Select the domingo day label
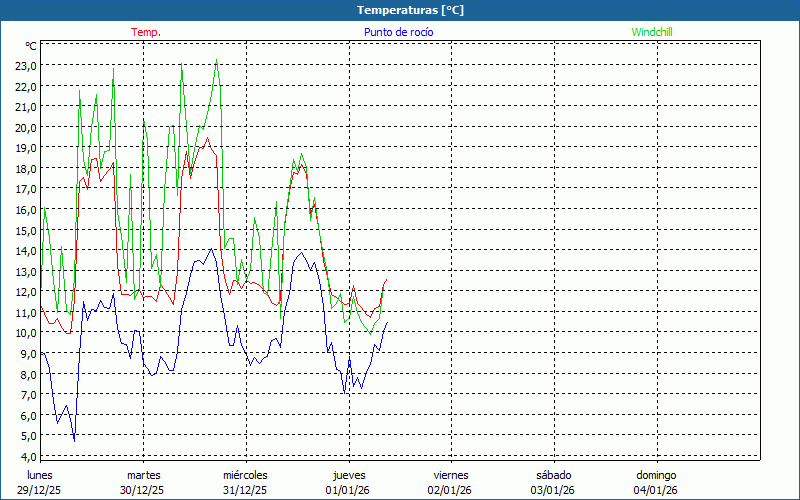 tap(656, 475)
